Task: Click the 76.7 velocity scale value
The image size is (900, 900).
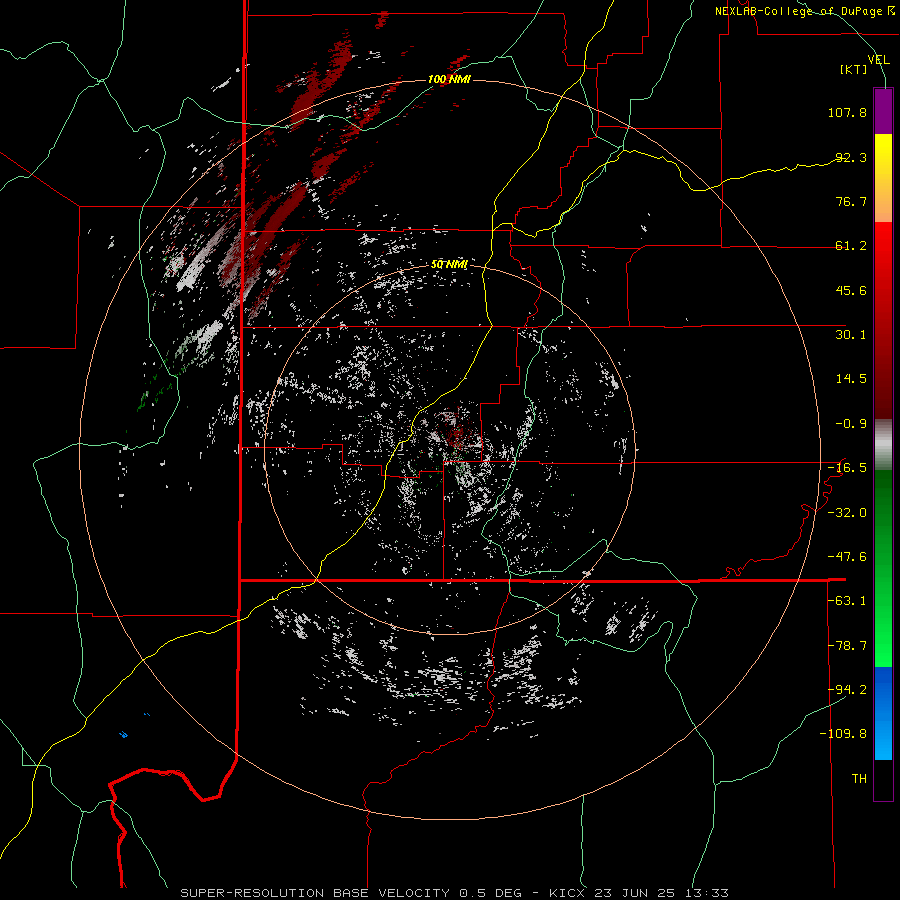Action: [x=851, y=201]
